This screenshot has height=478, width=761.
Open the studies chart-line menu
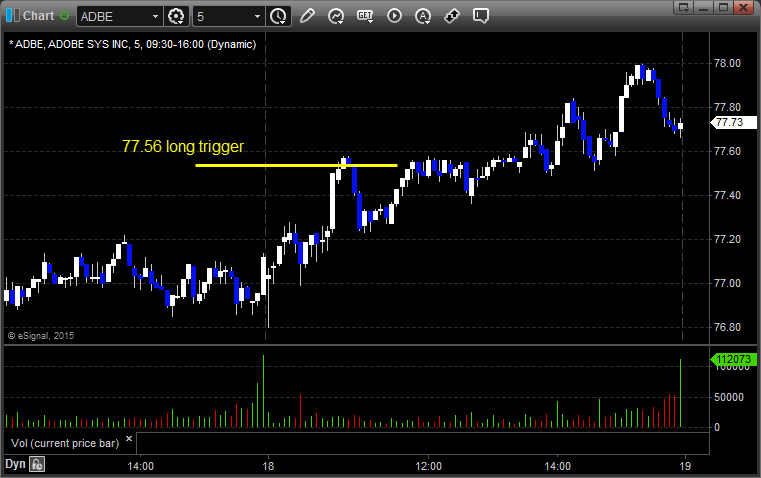(x=336, y=16)
